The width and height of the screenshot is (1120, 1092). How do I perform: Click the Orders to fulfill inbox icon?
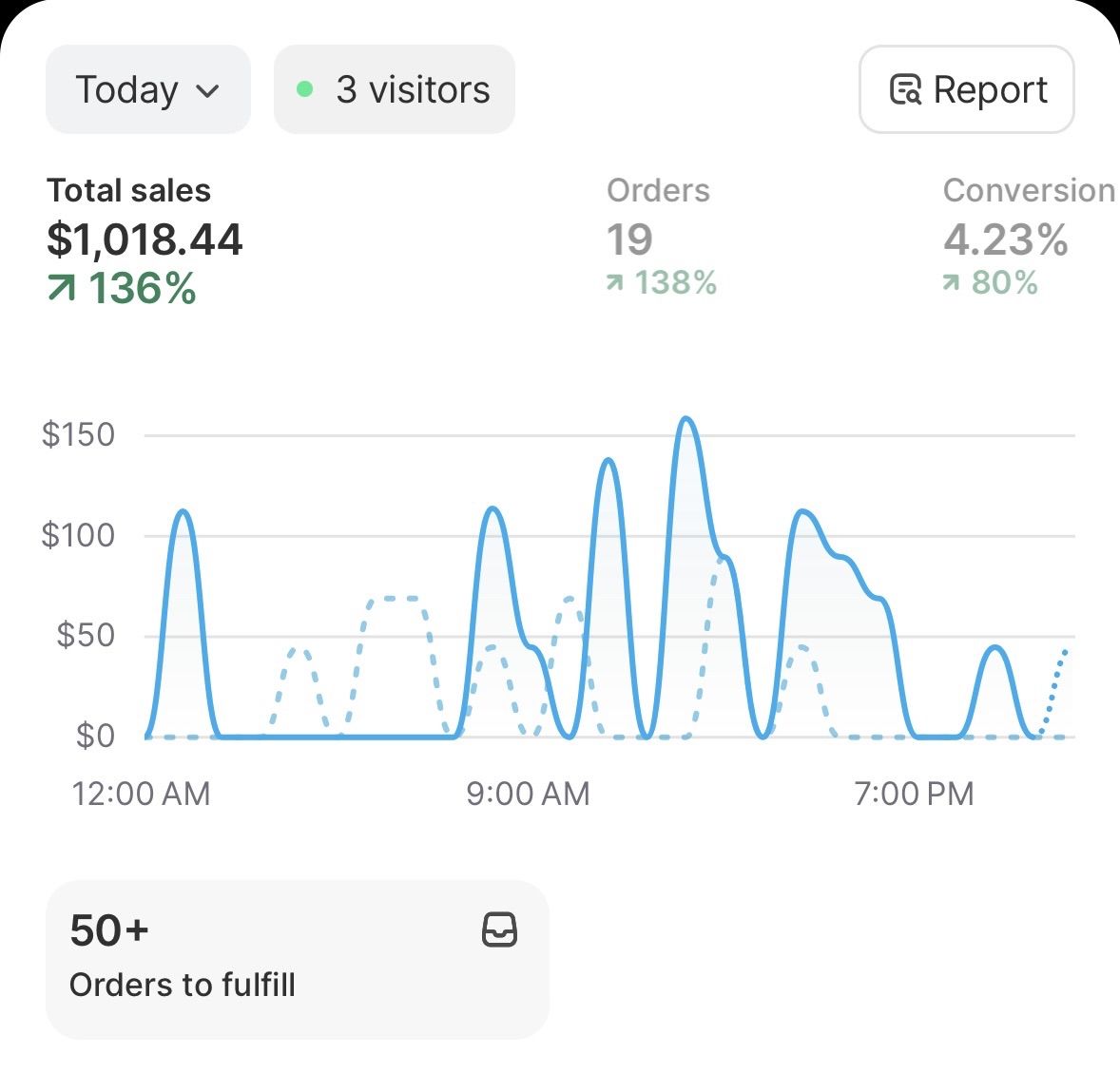point(500,929)
